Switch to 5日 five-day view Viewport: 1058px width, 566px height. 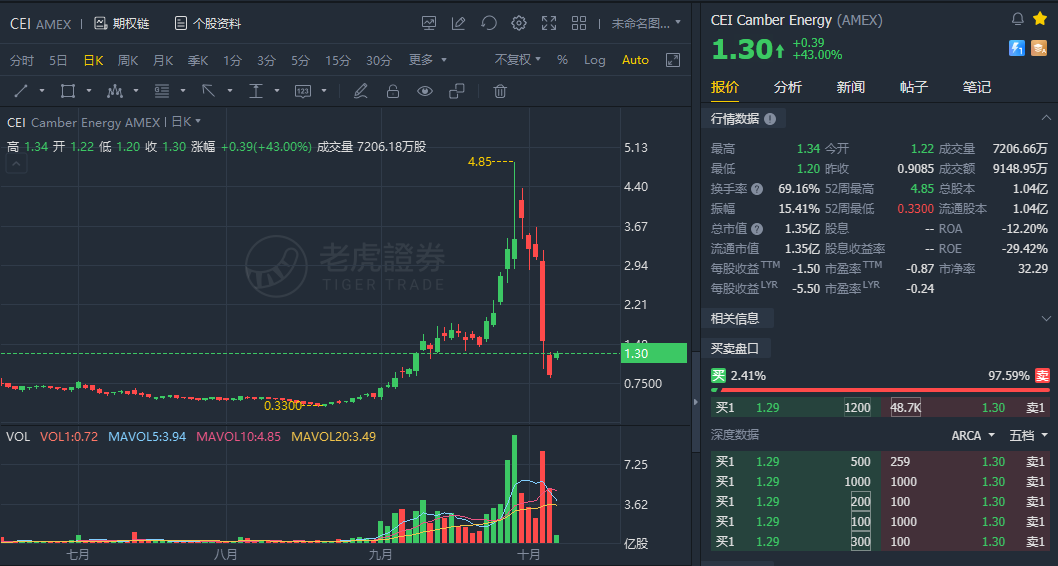58,60
